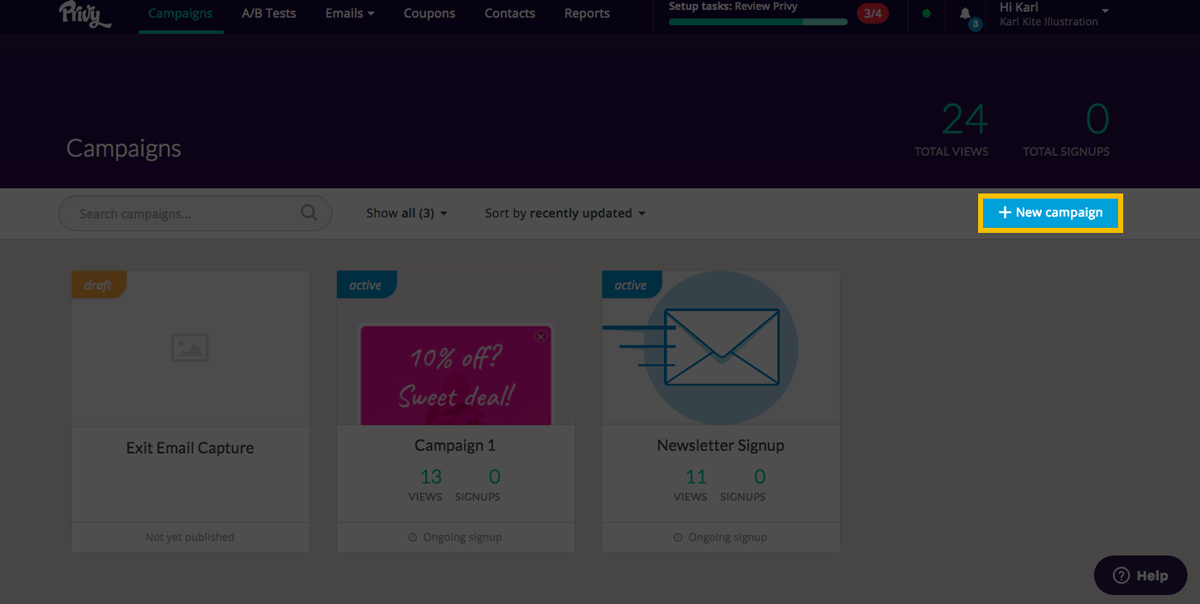Image resolution: width=1200 pixels, height=604 pixels.
Task: Close the 10% off popup preview
Action: [541, 336]
